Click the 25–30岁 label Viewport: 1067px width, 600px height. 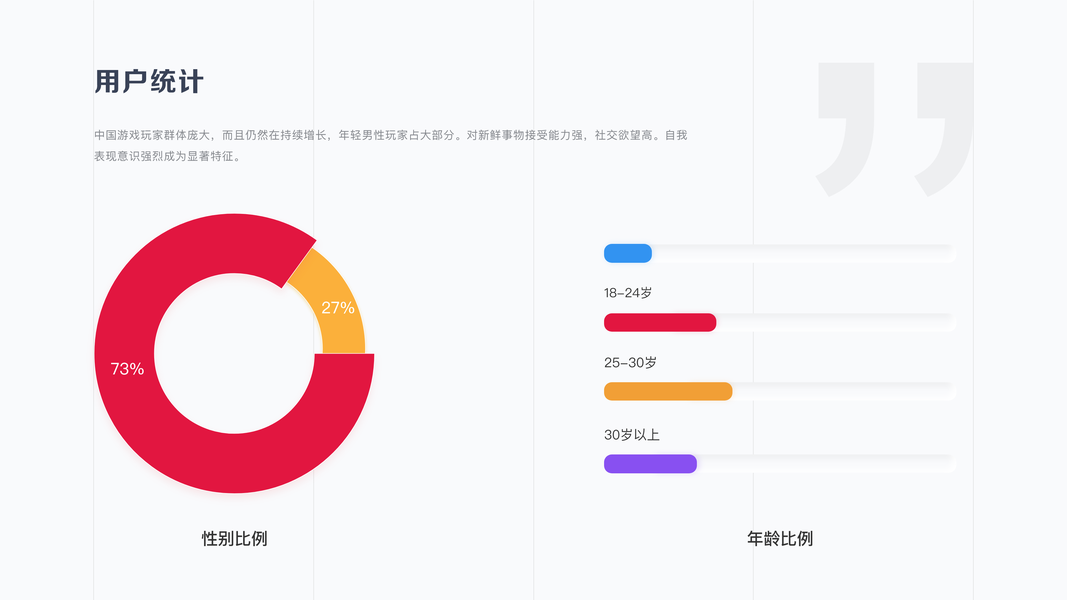[x=630, y=363]
